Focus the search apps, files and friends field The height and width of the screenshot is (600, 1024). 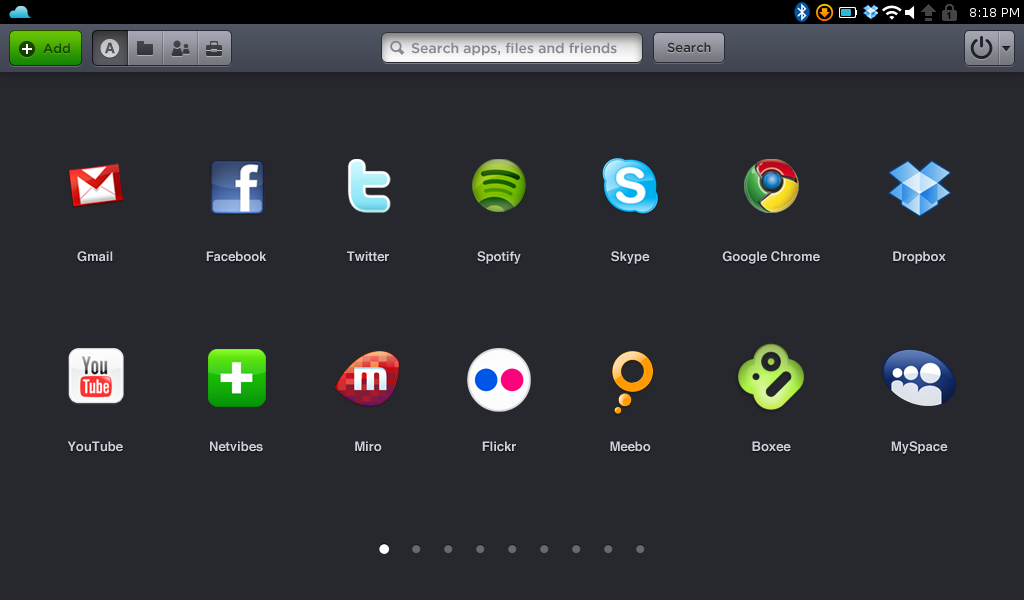512,48
